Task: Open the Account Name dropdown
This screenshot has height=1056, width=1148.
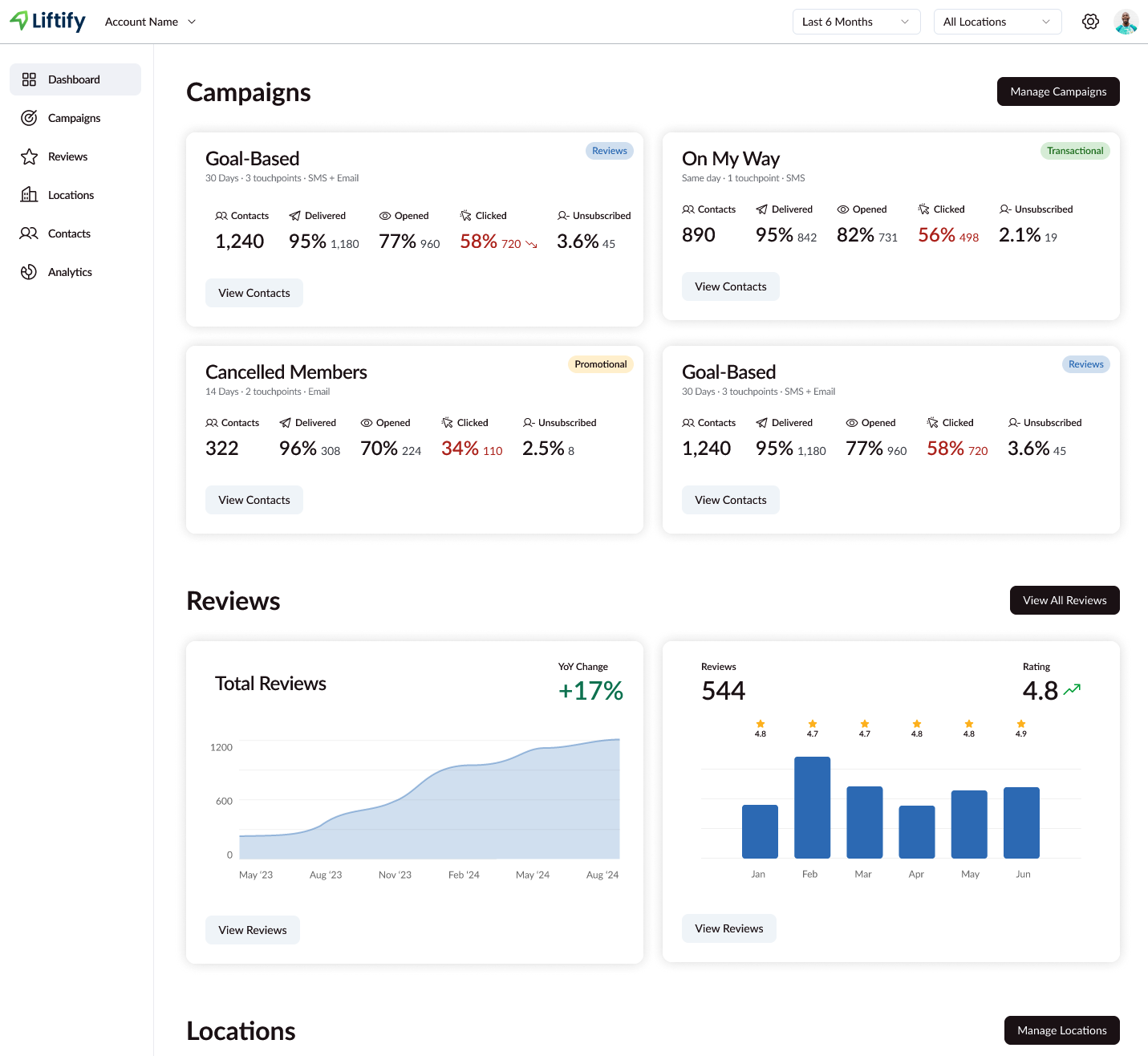Action: 150,22
